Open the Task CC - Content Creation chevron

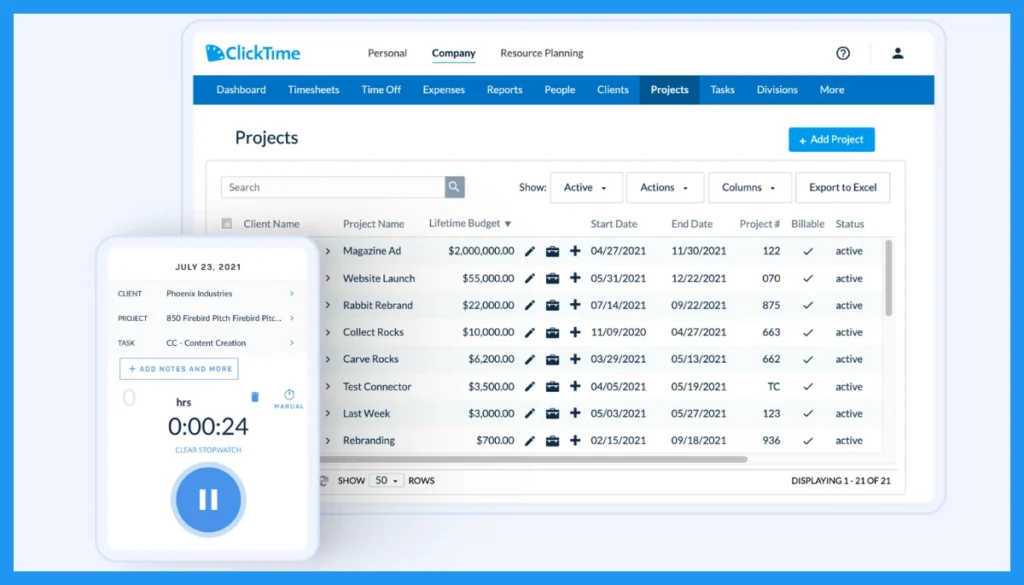pos(292,343)
